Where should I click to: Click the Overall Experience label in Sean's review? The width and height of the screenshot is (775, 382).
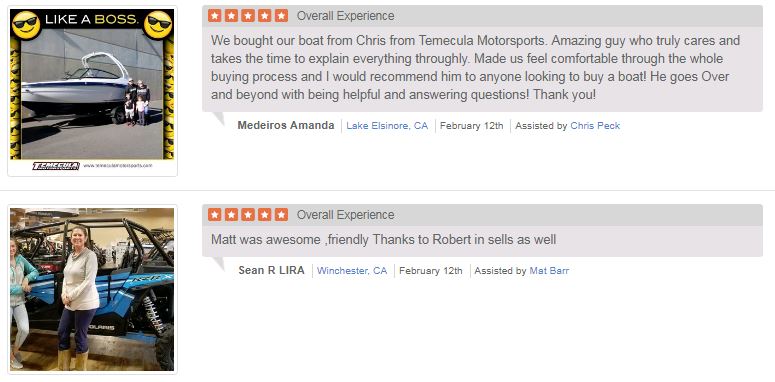click(x=345, y=215)
